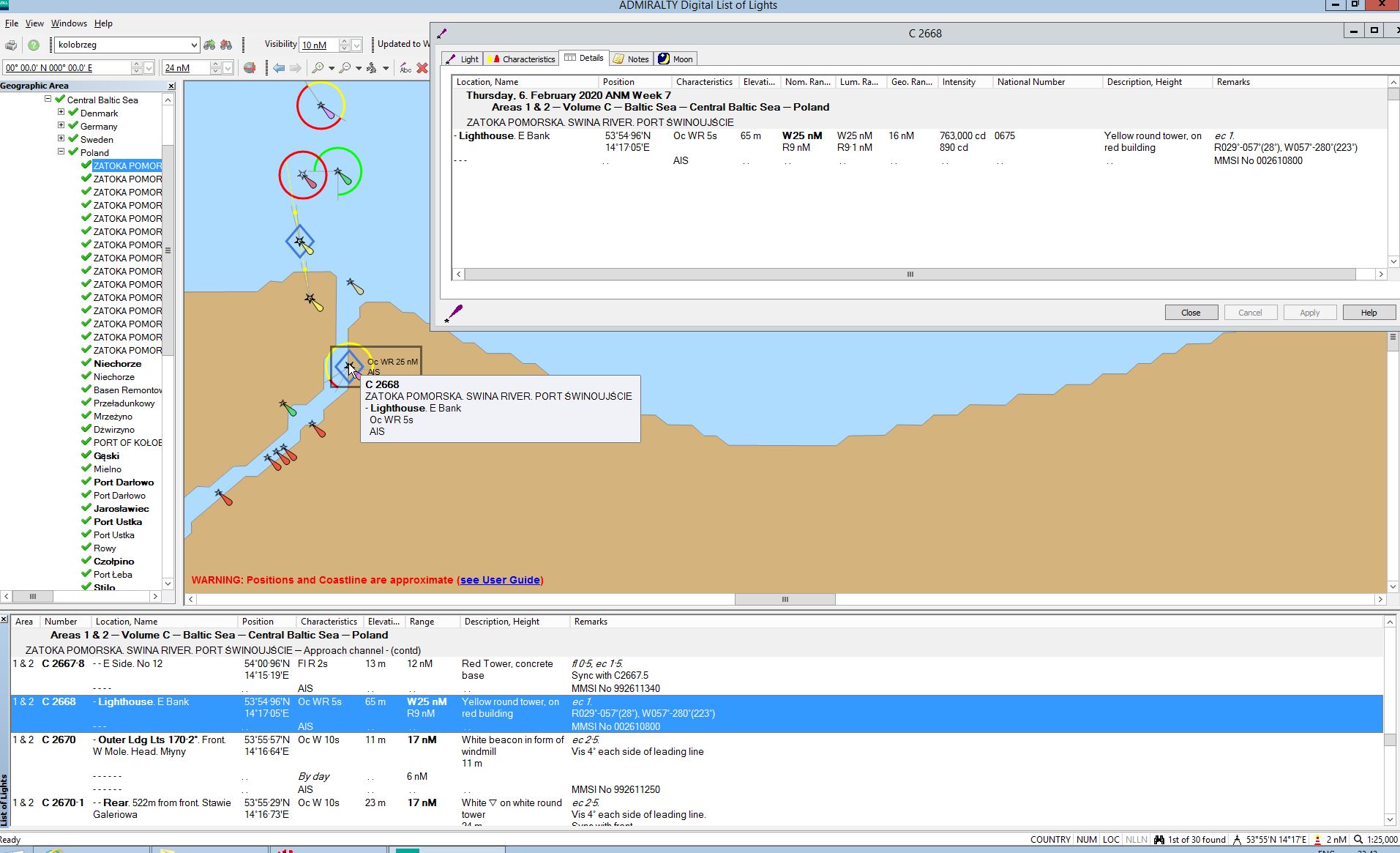The width and height of the screenshot is (1400, 853).
Task: Toggle the green checkmark beside Rowy
Action: (x=86, y=548)
